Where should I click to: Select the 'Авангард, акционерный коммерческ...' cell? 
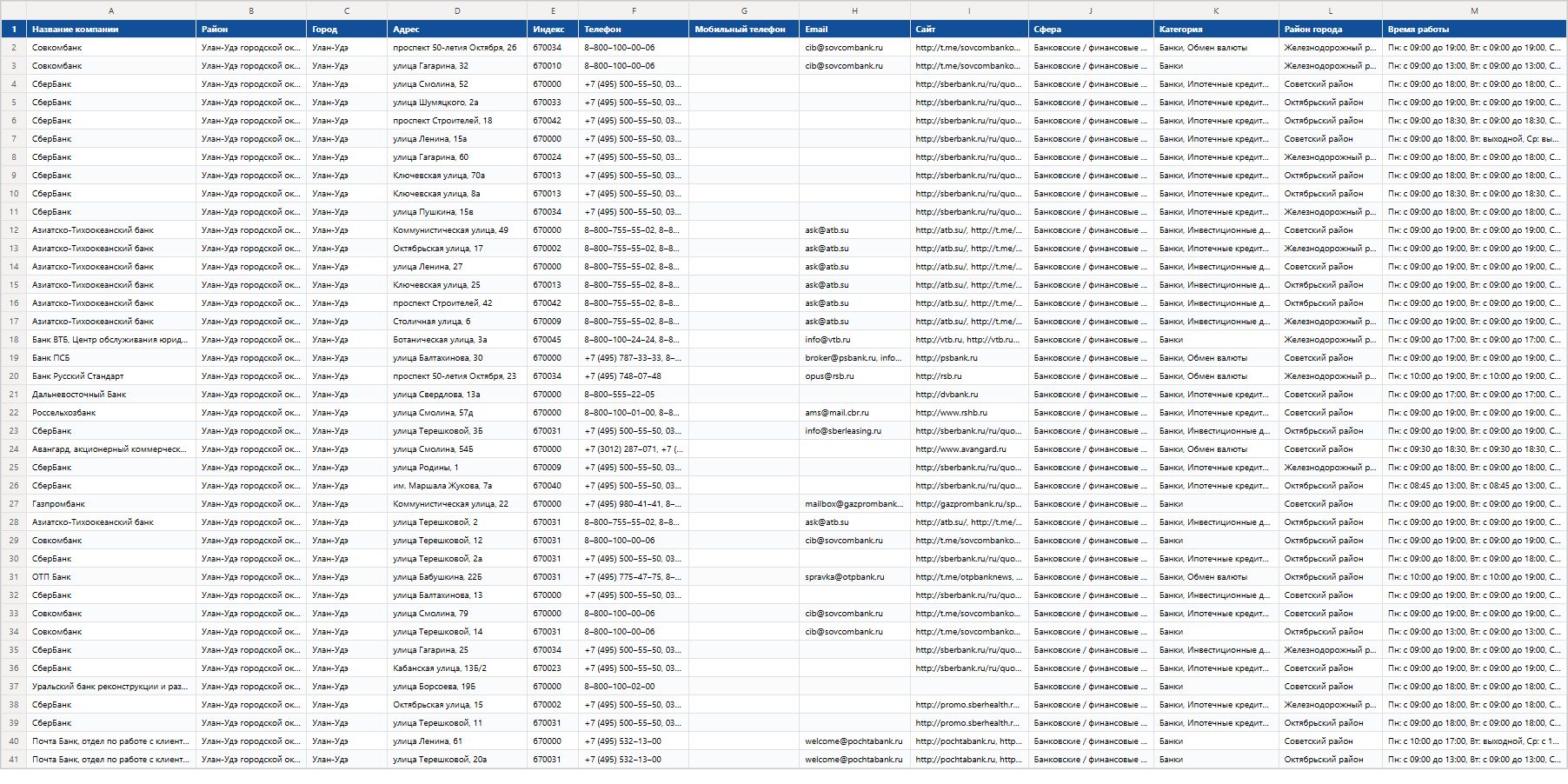pos(111,449)
